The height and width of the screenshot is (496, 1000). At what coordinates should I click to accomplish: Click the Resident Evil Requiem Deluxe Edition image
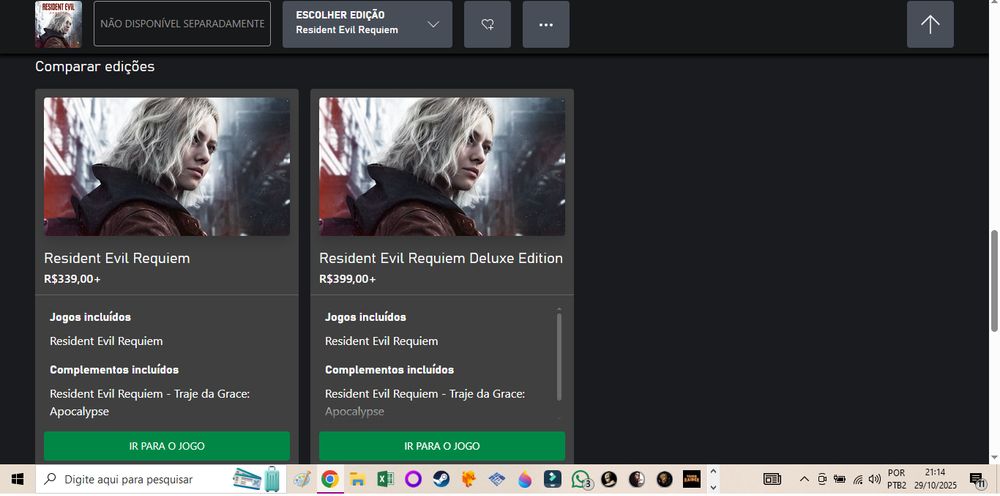442,166
